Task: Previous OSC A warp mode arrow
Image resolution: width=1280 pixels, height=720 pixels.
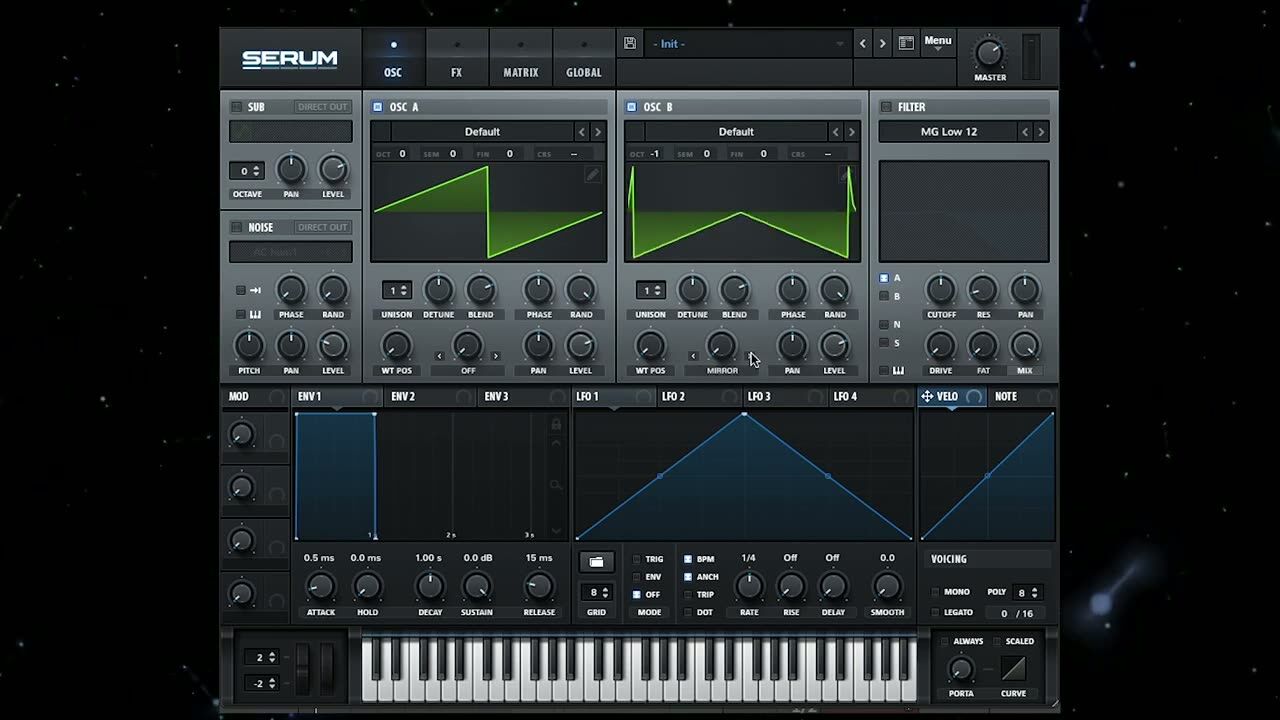Action: coord(439,355)
